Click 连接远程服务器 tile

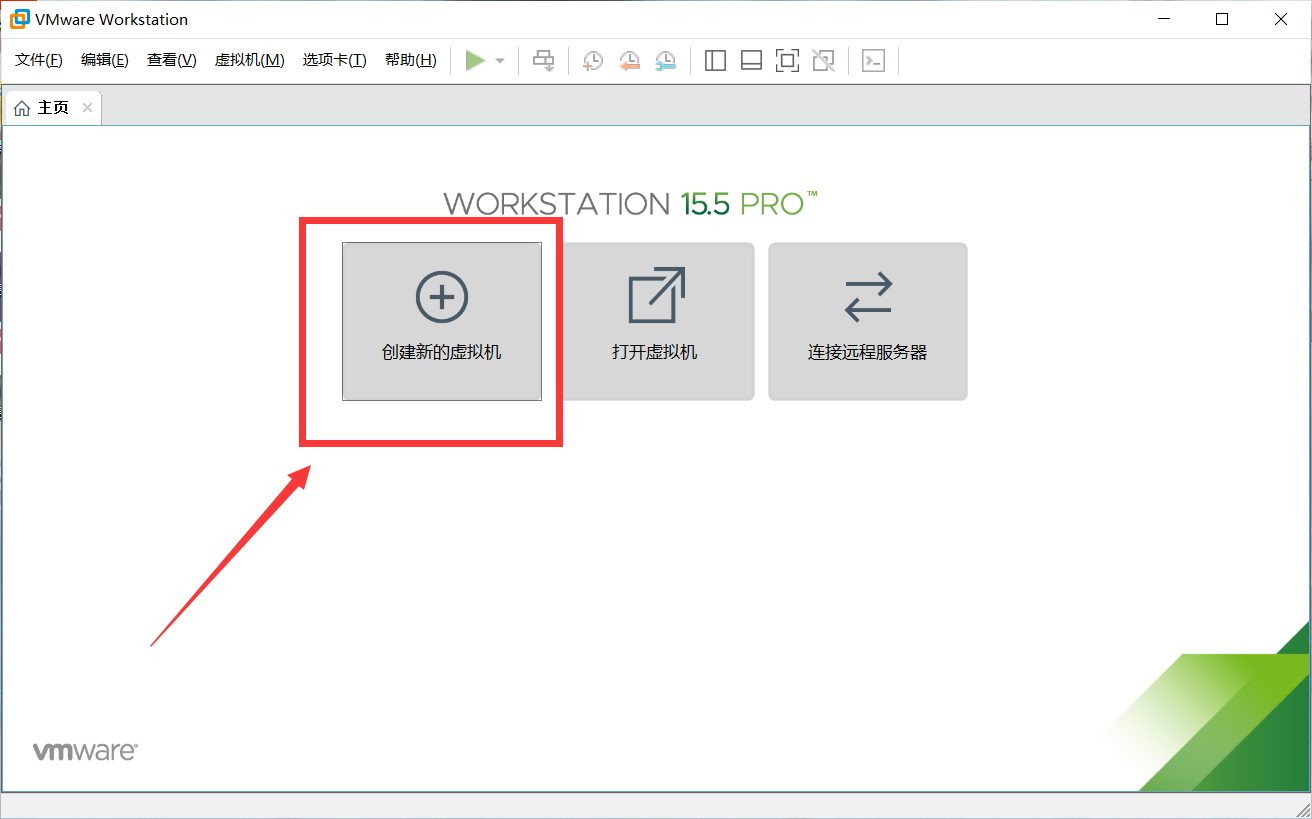click(868, 321)
